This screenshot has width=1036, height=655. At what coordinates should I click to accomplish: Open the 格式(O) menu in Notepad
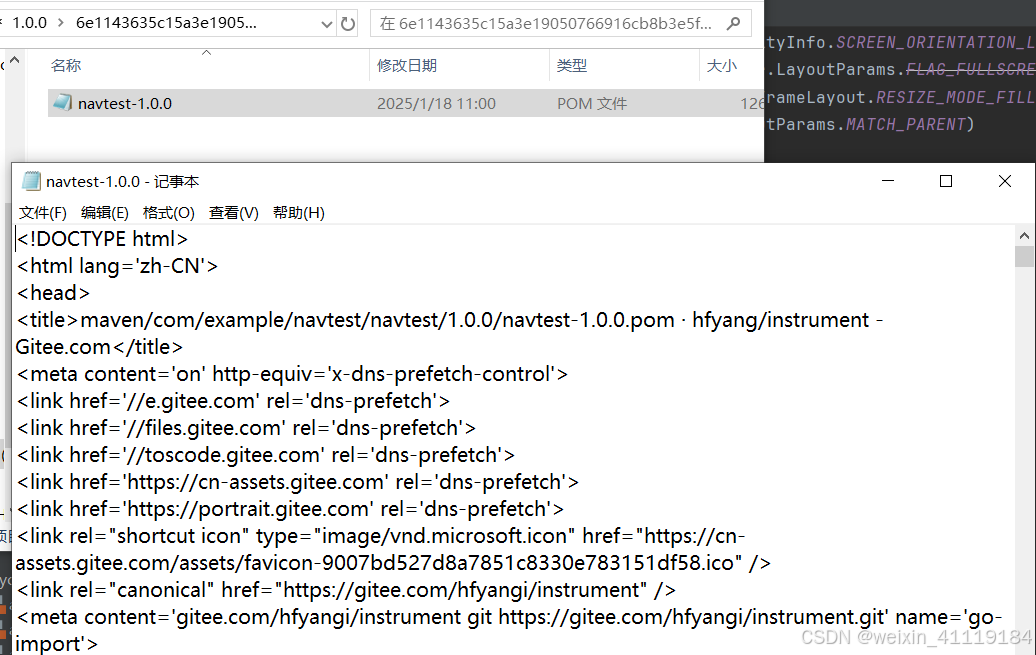168,213
